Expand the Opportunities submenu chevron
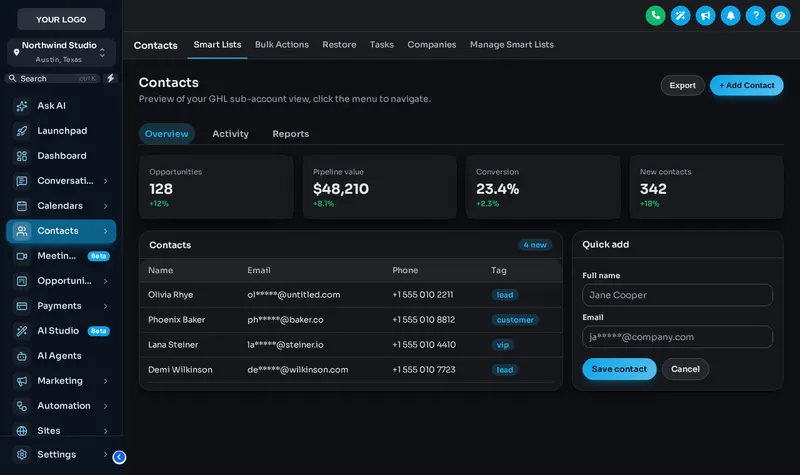 (106, 281)
